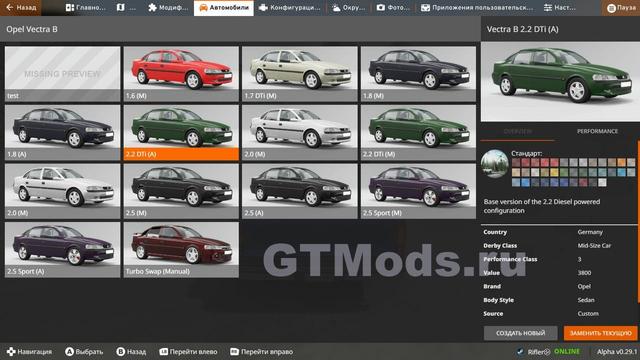Click the round environment paint preview icon
640x360 pixels.
click(x=494, y=164)
